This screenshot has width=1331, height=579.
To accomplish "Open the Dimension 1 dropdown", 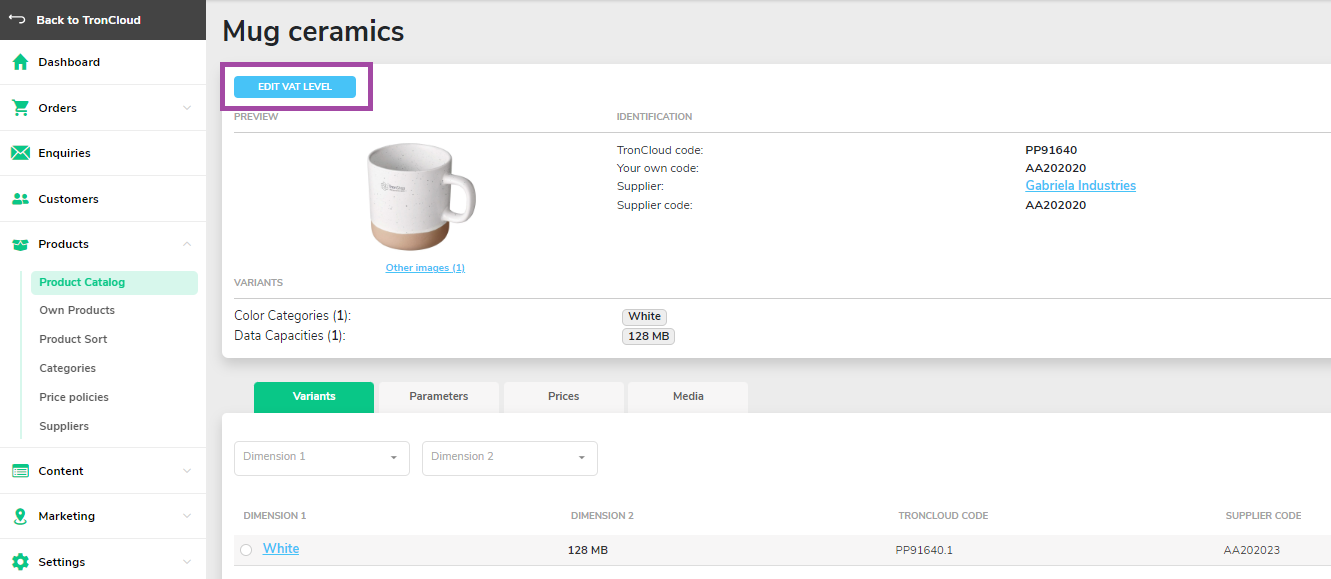I will point(322,458).
